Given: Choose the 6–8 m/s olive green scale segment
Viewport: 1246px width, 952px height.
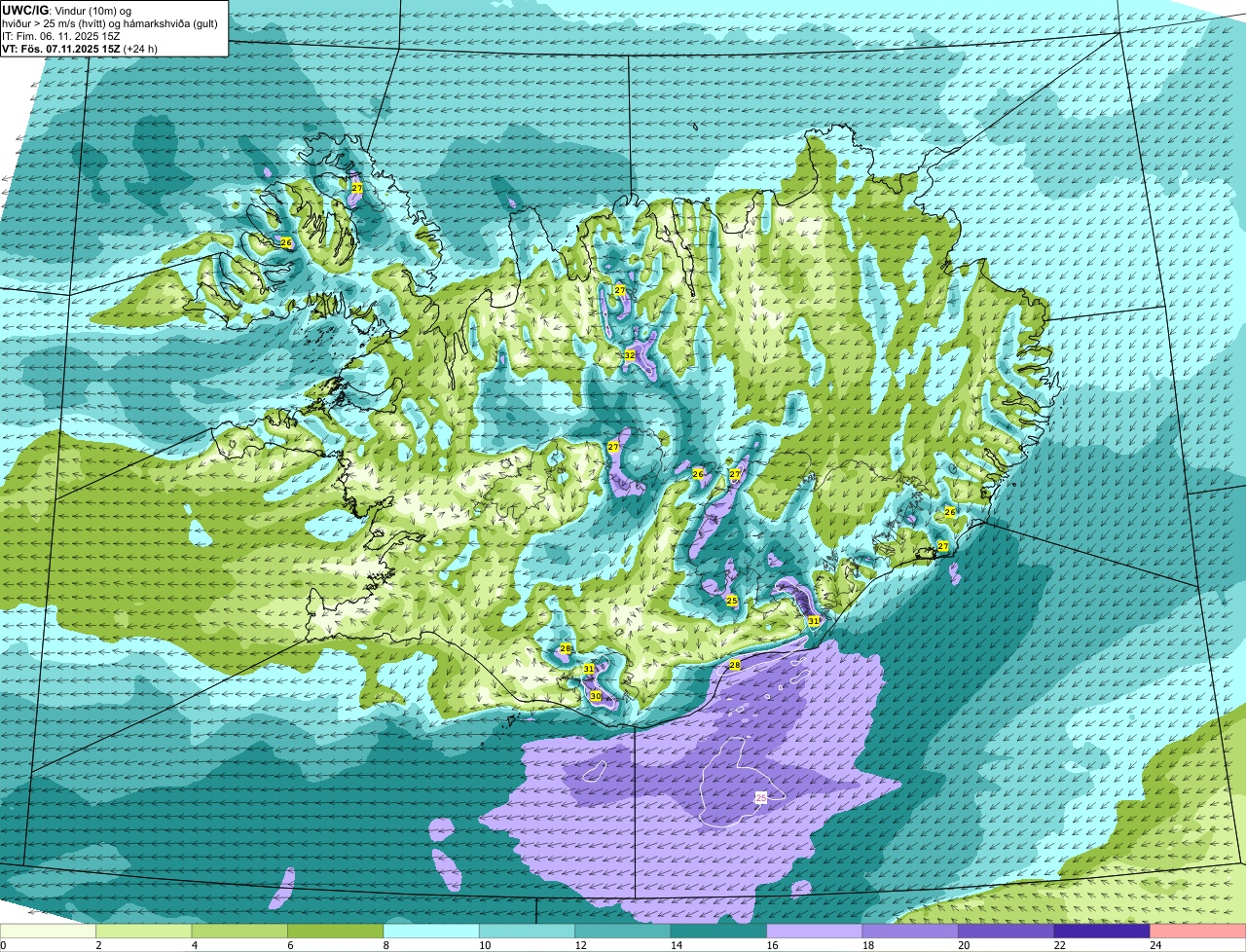Looking at the screenshot, I should 336,932.
